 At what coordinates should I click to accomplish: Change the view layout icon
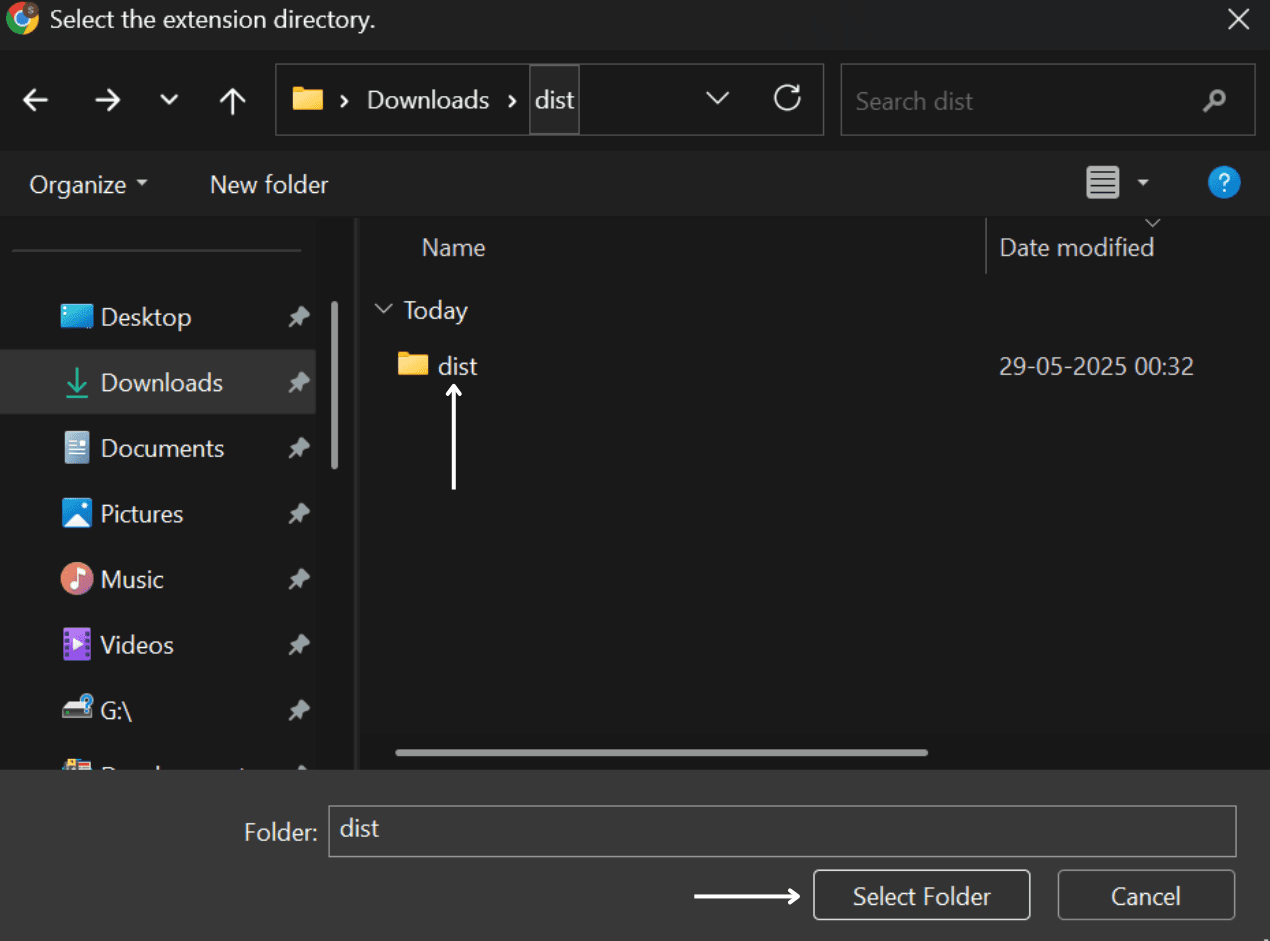point(1103,183)
